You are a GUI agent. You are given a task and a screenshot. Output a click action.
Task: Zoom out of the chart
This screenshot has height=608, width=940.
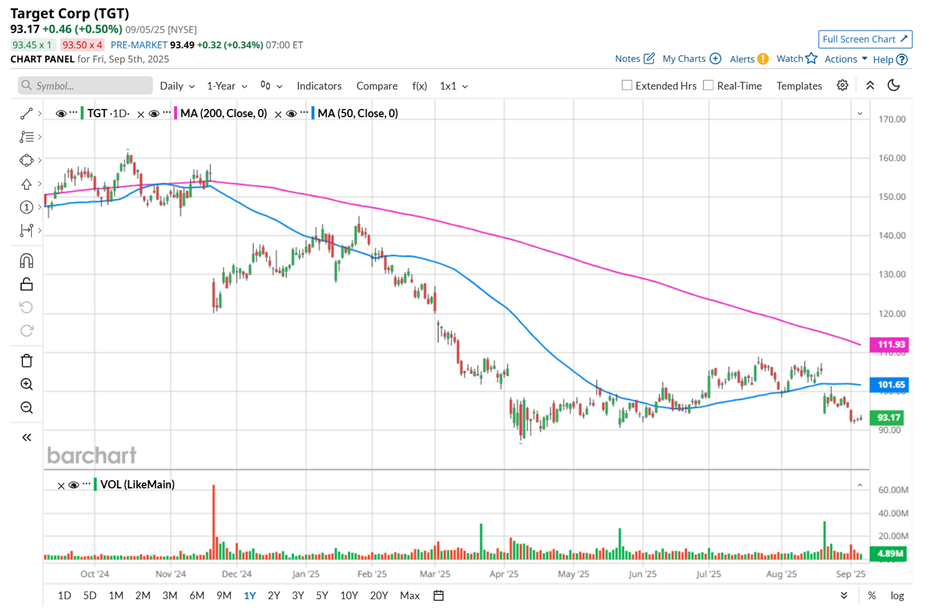coord(26,408)
